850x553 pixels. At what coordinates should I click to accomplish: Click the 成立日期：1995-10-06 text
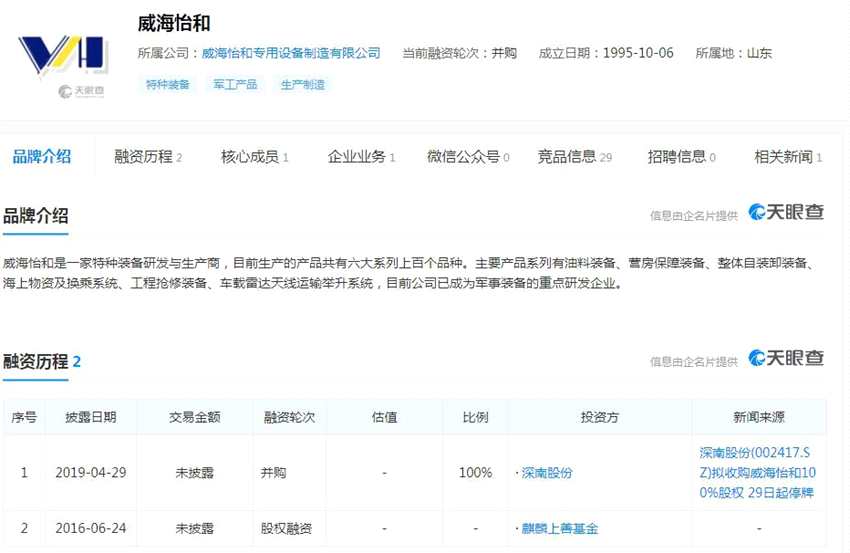click(606, 53)
